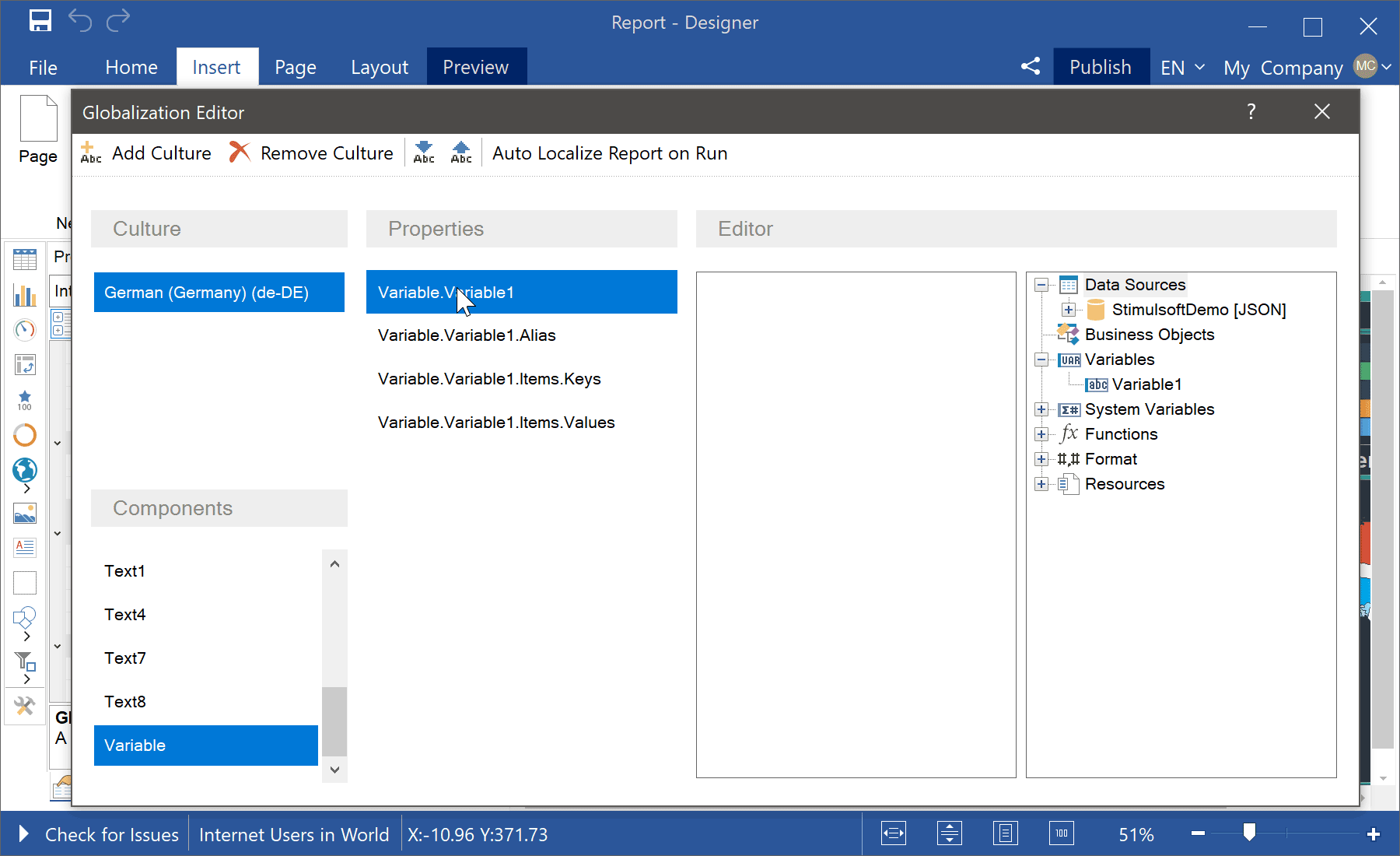
Task: Expand the Functions tree node
Action: 1041,434
